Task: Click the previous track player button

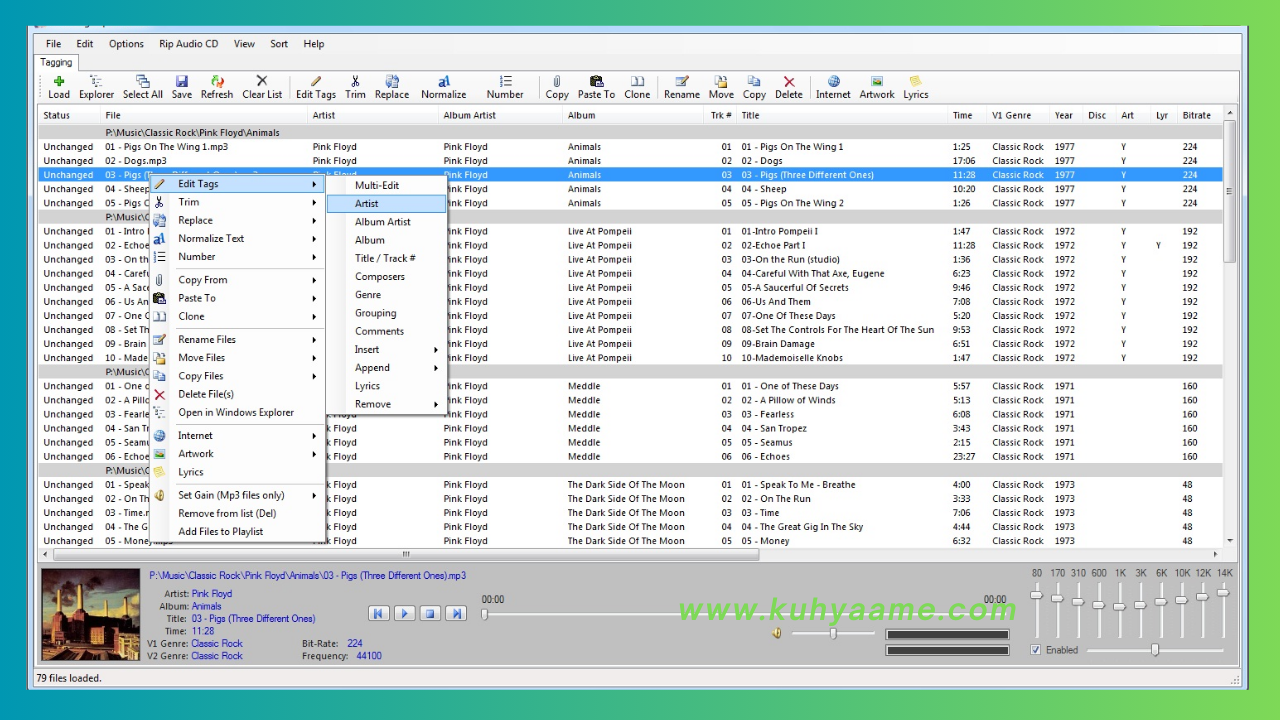Action: pos(378,613)
